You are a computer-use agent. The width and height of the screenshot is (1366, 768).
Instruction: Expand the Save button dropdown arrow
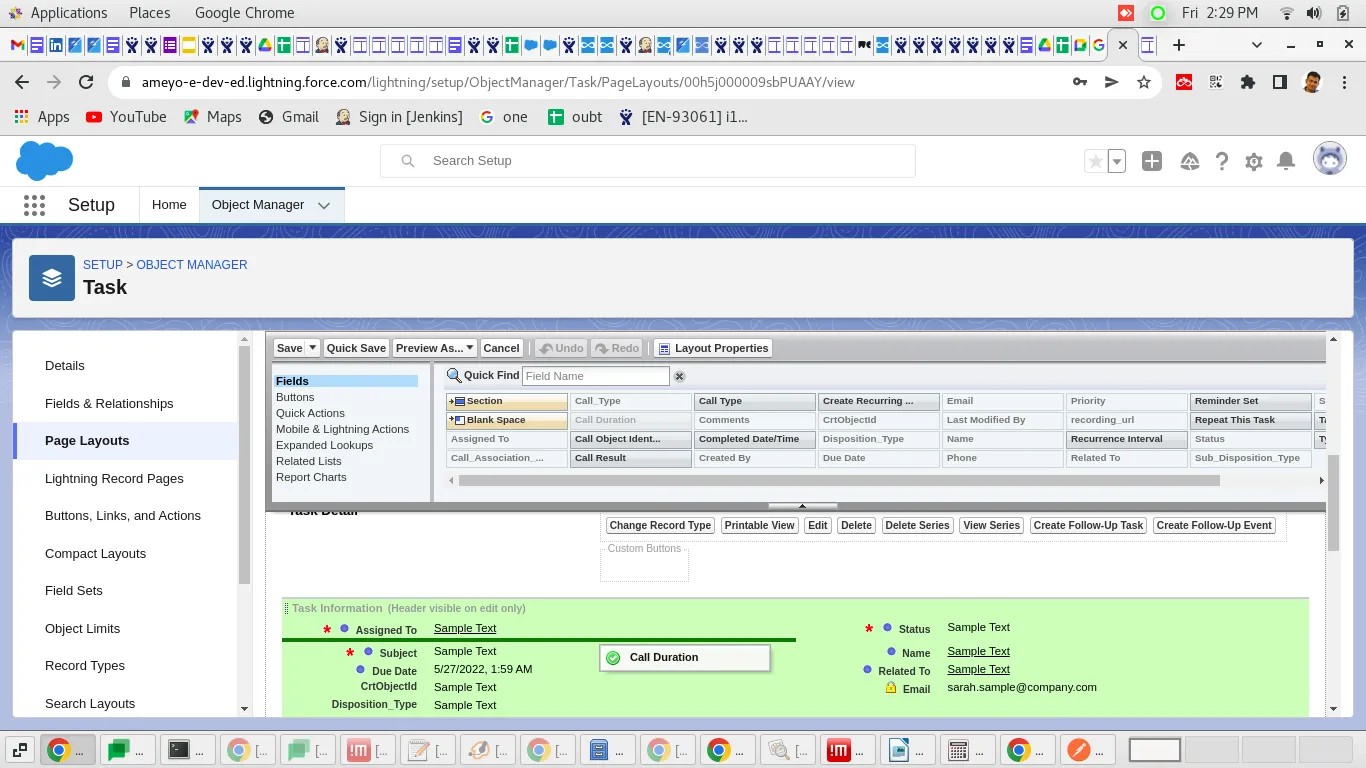[x=313, y=348]
